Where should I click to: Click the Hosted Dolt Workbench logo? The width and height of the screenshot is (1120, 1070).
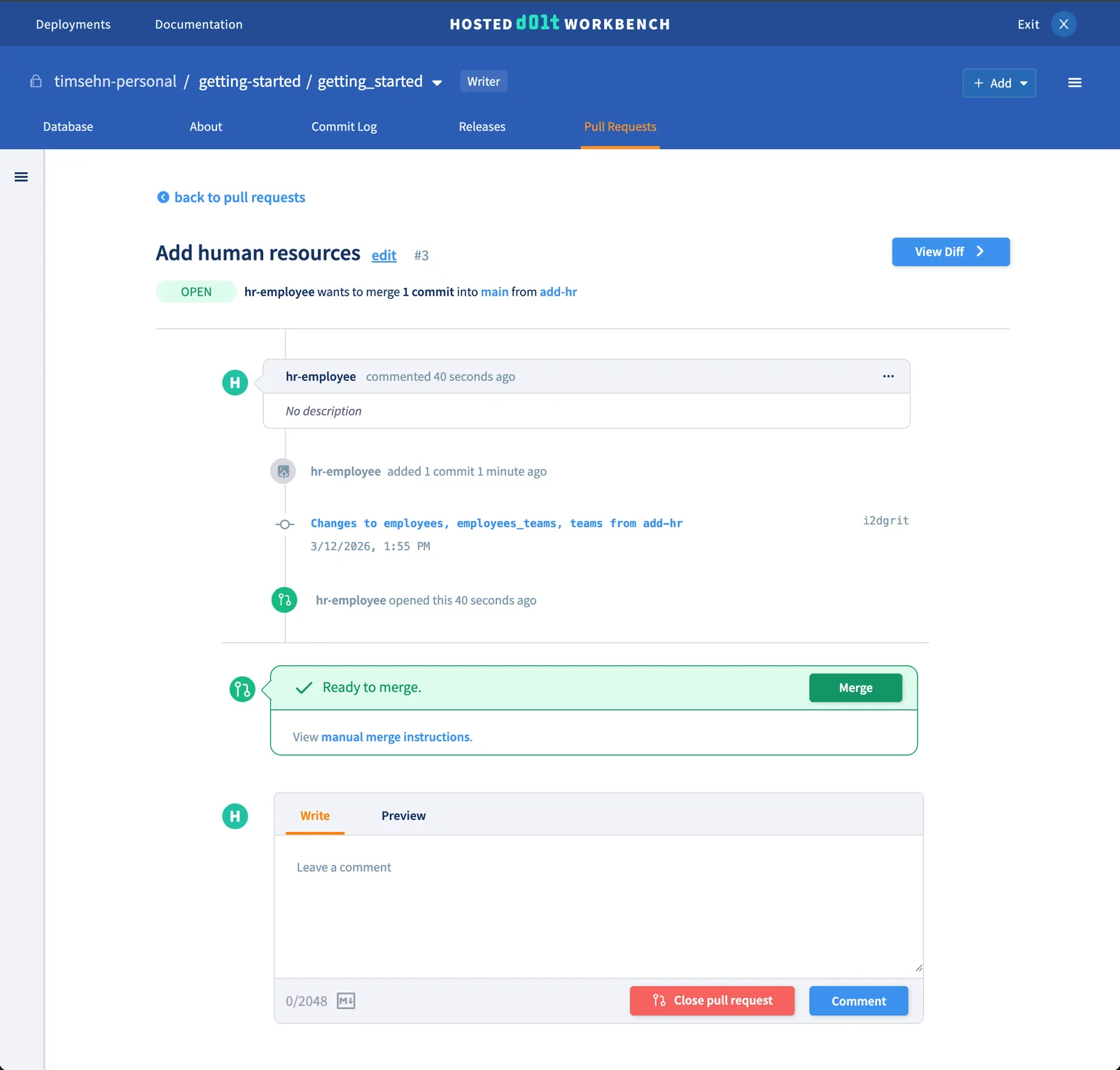coord(559,23)
